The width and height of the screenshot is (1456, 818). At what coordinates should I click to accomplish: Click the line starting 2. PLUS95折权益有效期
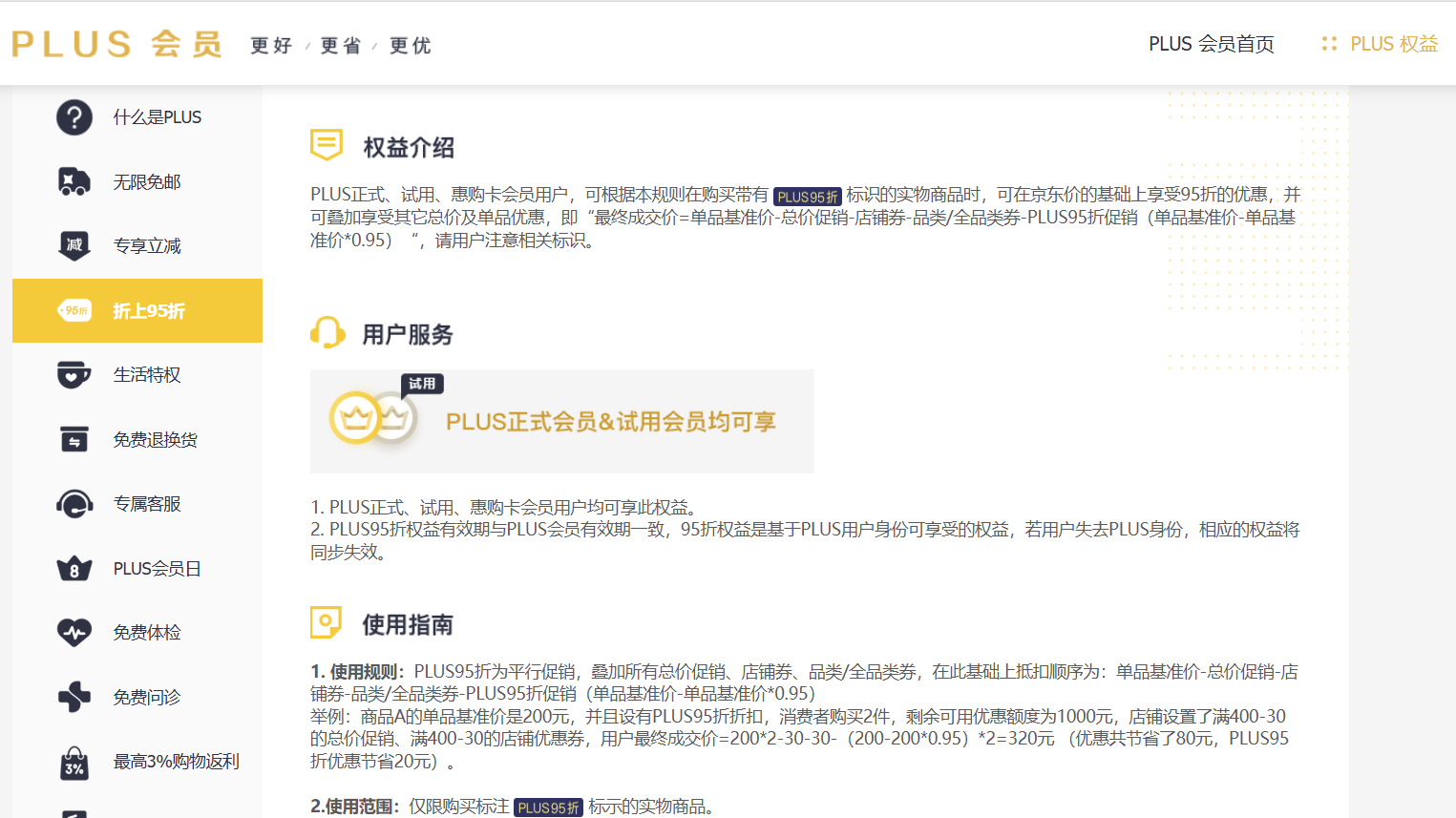click(x=805, y=541)
